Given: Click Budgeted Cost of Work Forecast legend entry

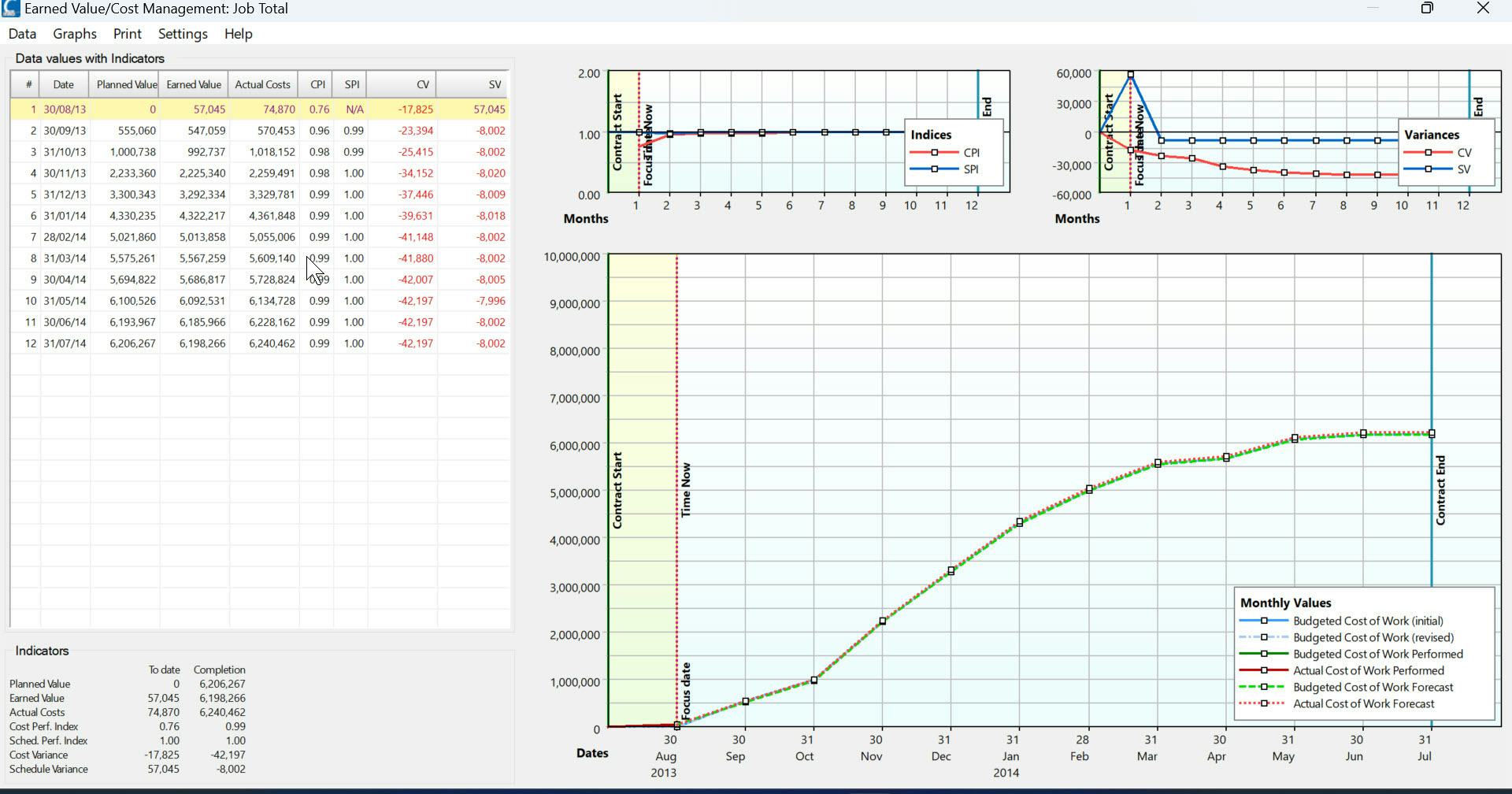Looking at the screenshot, I should (1347, 688).
